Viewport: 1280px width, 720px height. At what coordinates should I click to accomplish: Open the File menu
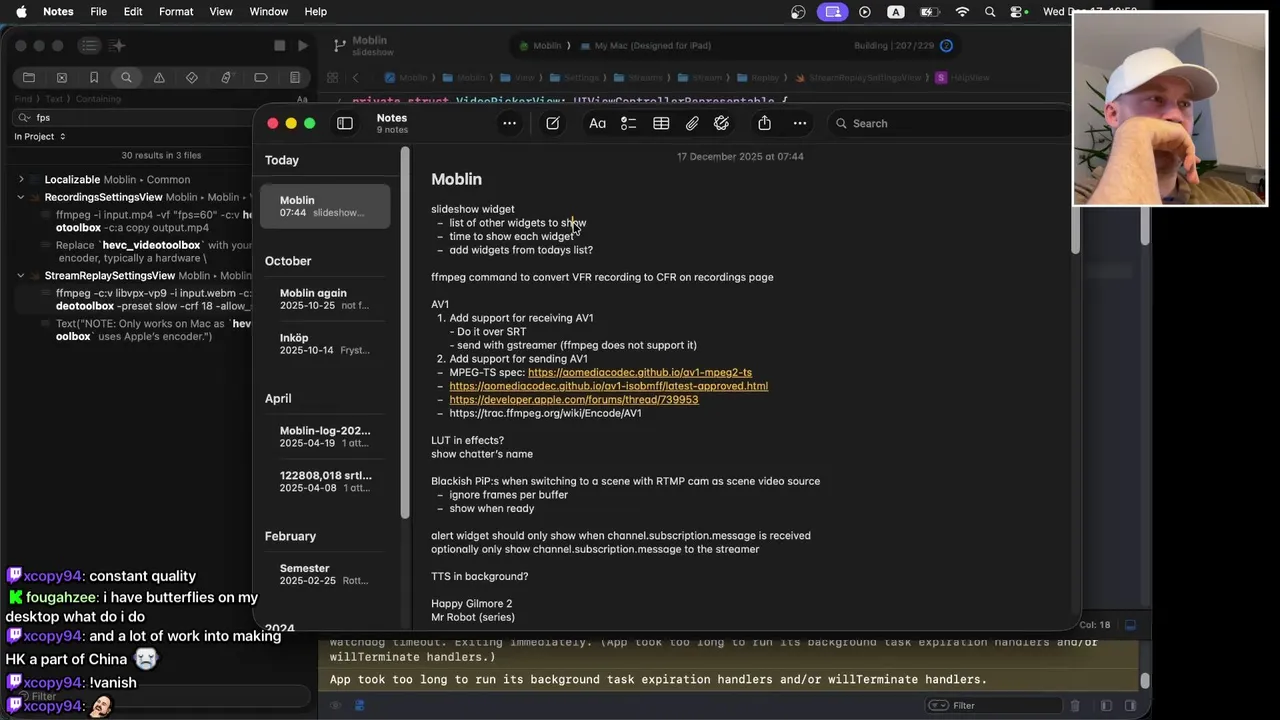click(98, 11)
